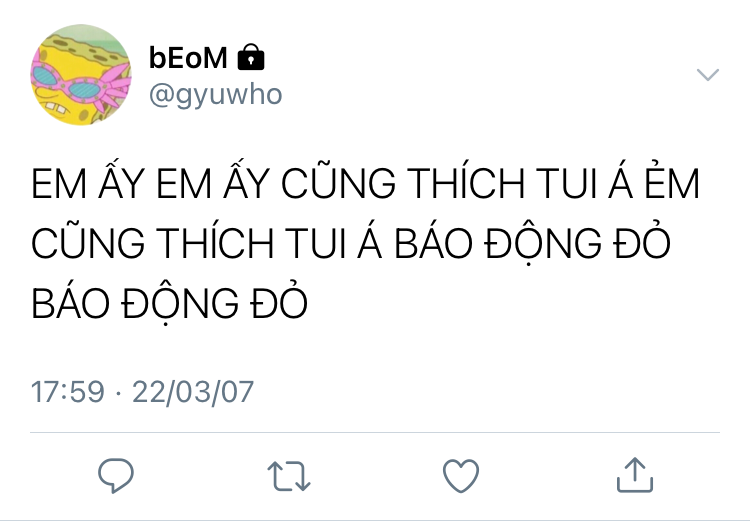Click the horizontal divider above the action icons
Image resolution: width=750 pixels, height=521 pixels.
pos(375,432)
